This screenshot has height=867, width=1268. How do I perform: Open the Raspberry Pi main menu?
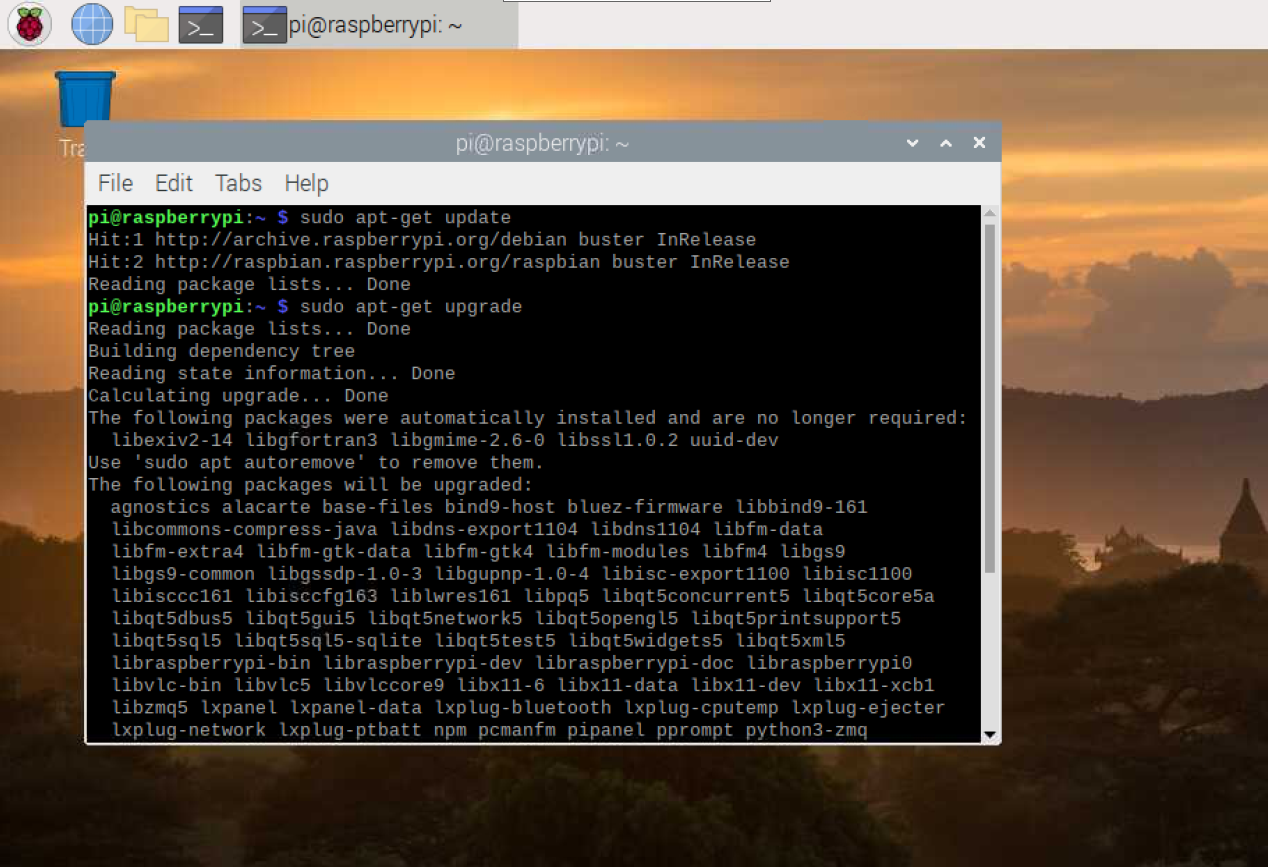[30, 25]
